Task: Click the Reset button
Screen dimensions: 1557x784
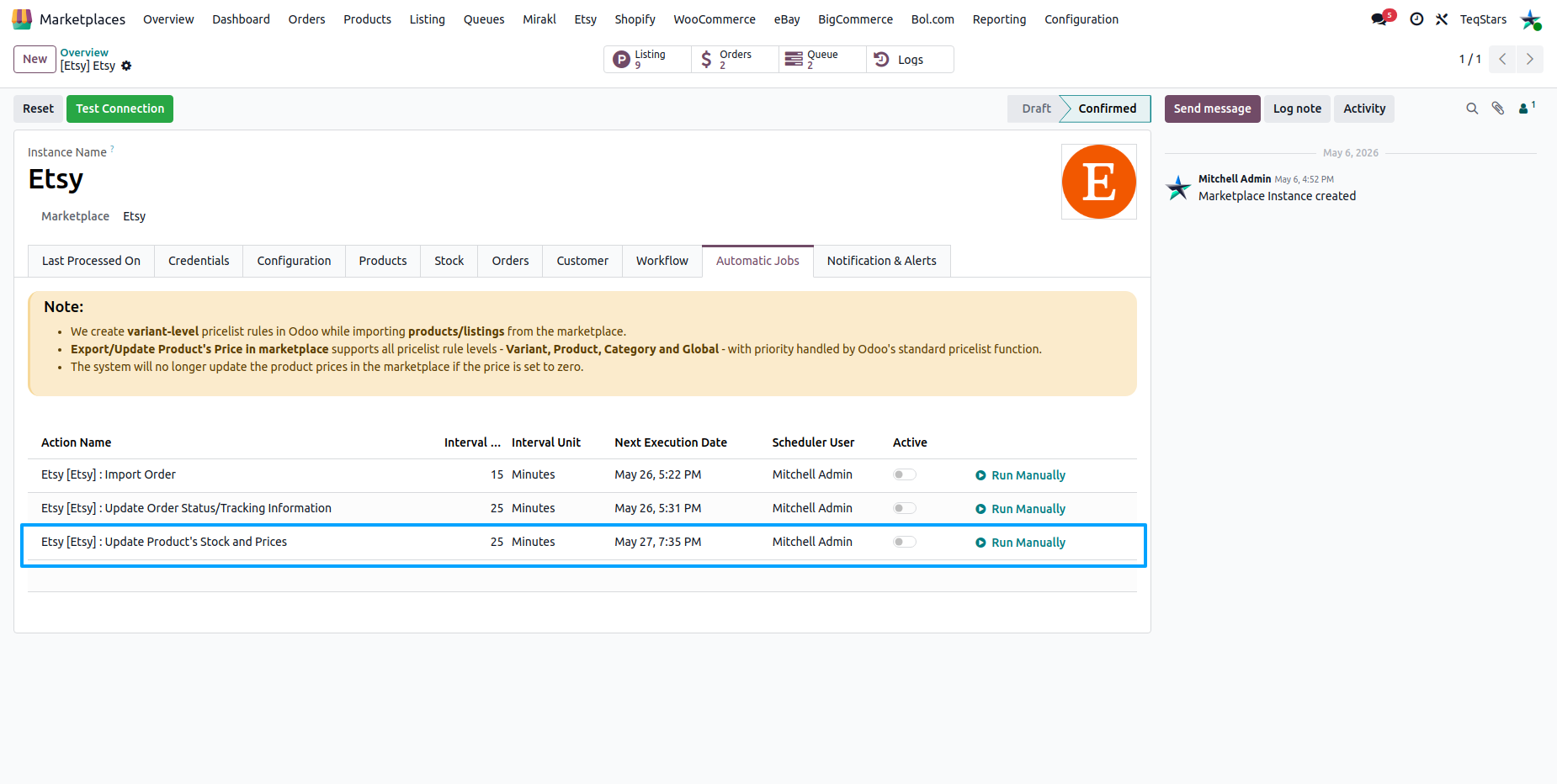Action: (x=38, y=109)
